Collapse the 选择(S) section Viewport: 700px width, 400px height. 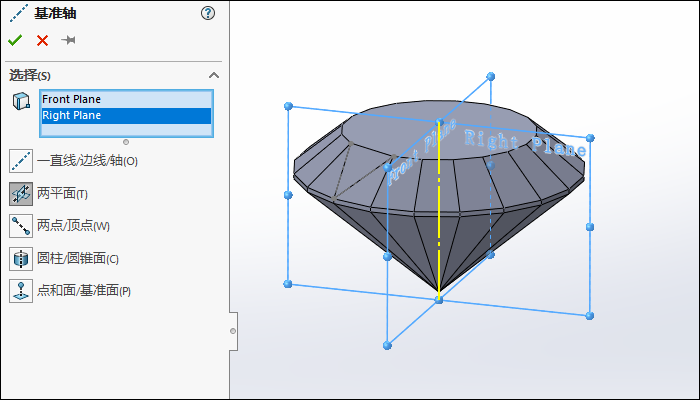tap(214, 75)
